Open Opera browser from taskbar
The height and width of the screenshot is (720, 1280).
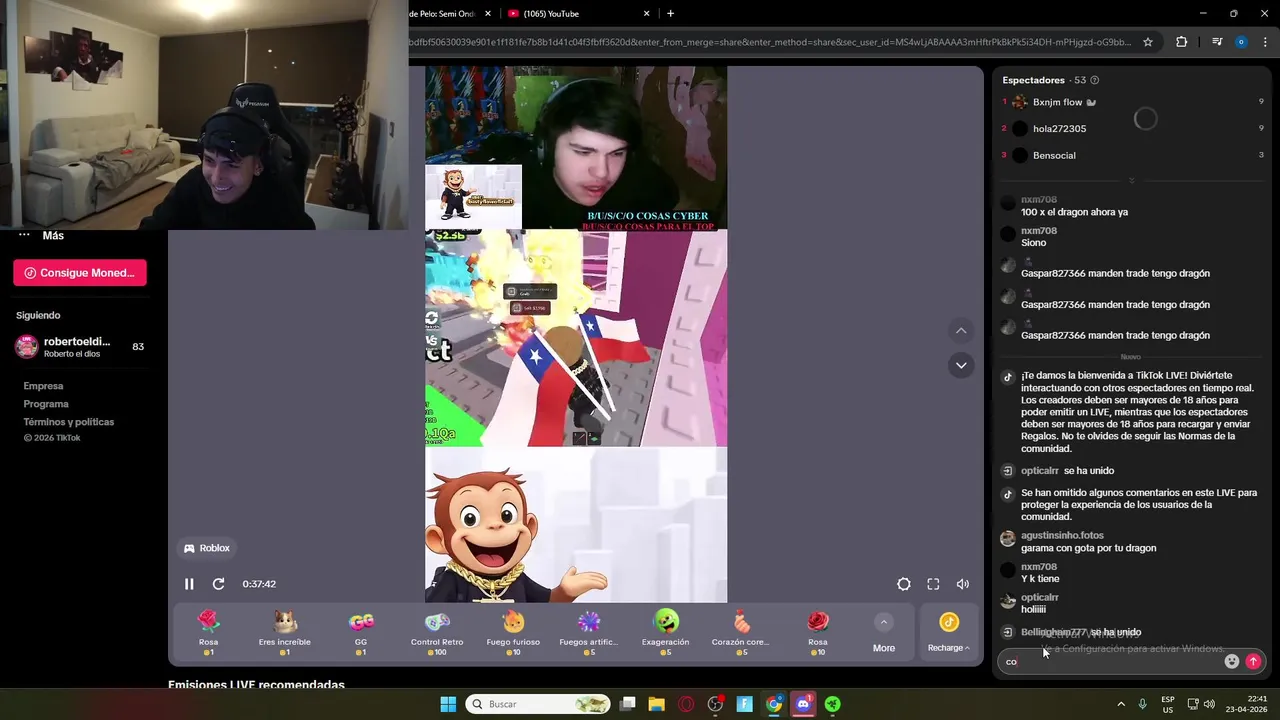[x=686, y=704]
